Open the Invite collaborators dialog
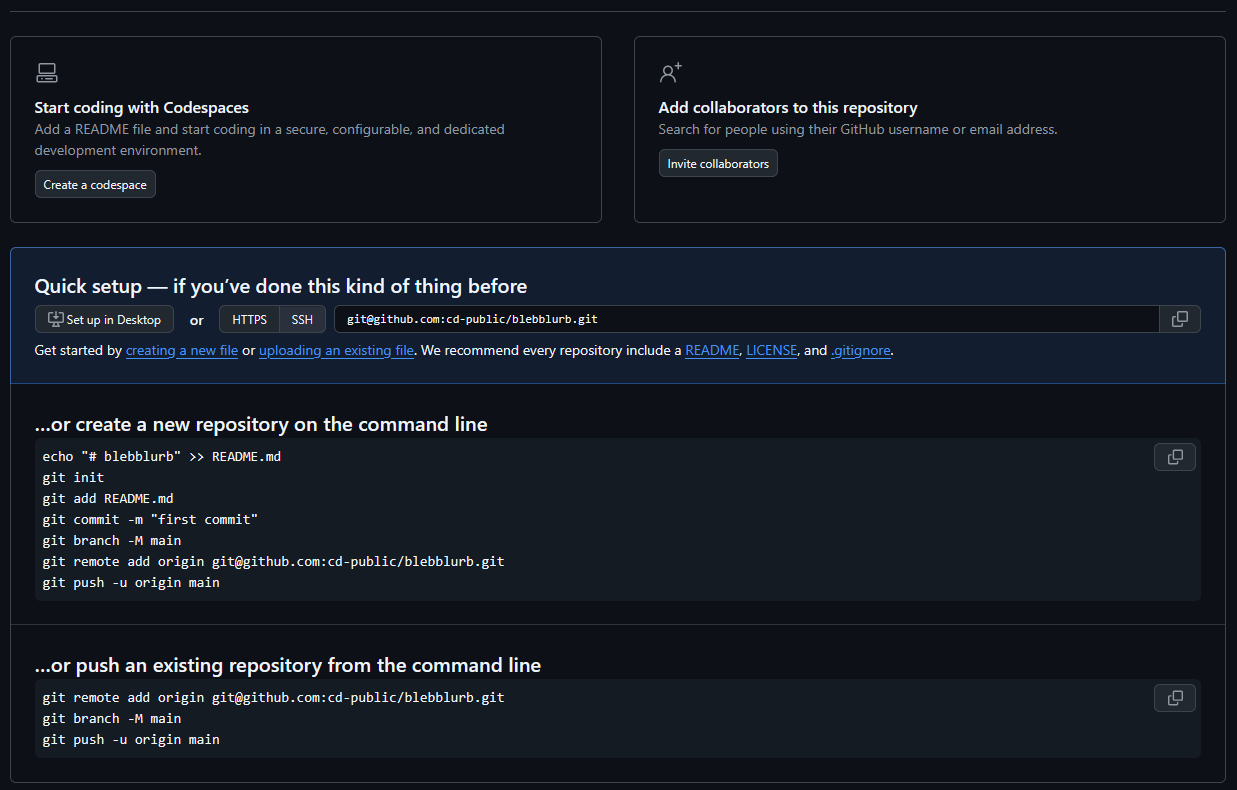1237x790 pixels. pos(718,164)
